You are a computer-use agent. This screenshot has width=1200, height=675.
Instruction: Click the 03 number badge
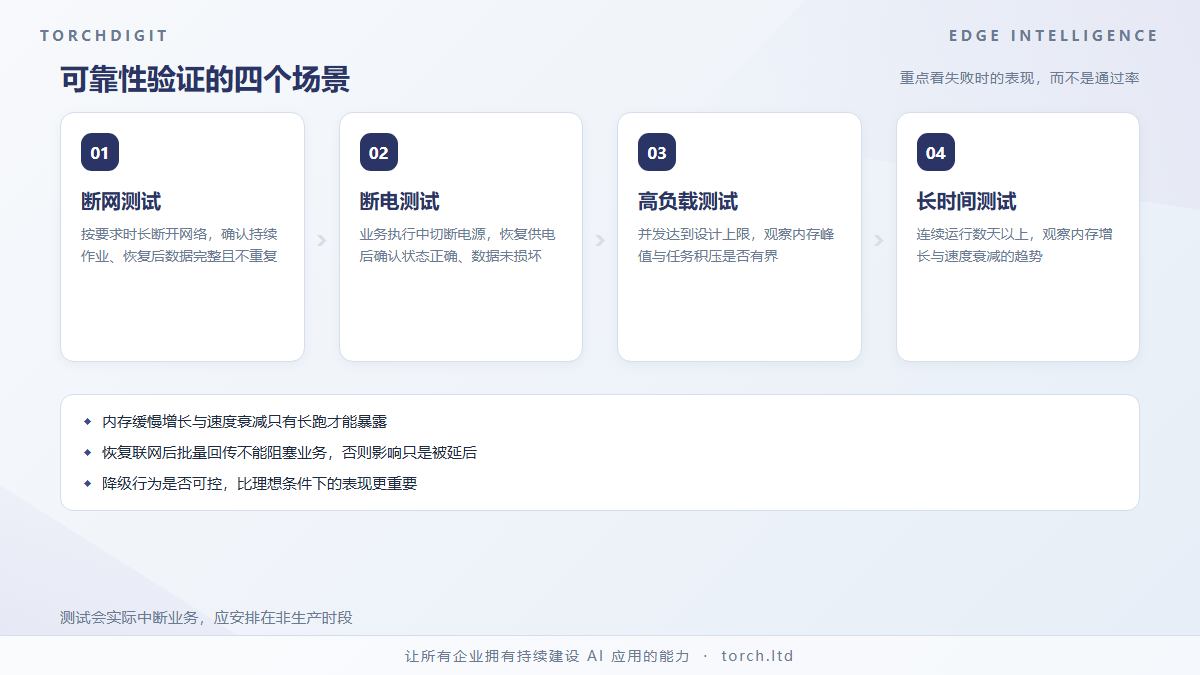point(657,153)
